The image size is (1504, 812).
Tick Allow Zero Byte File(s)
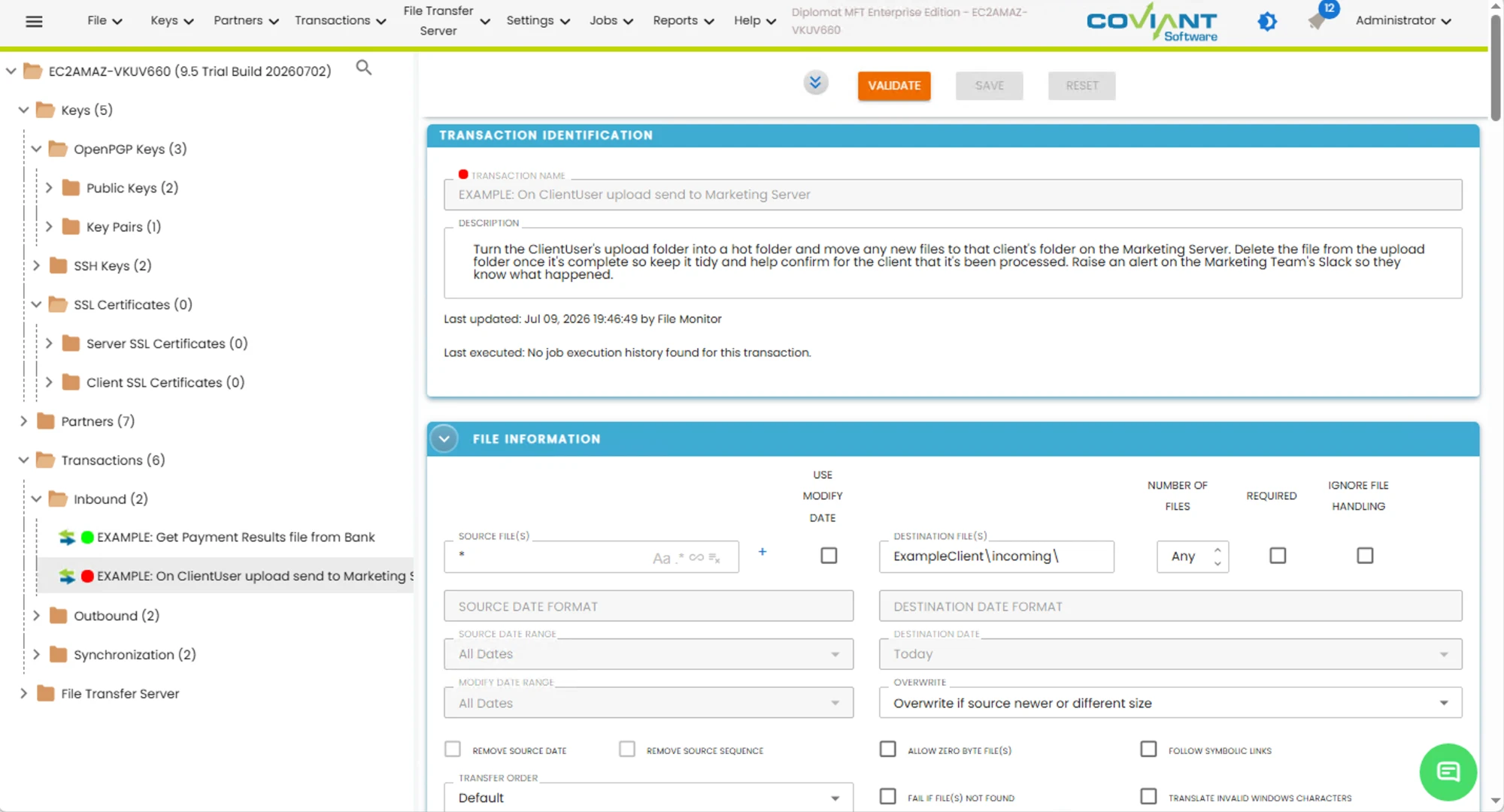coord(888,750)
